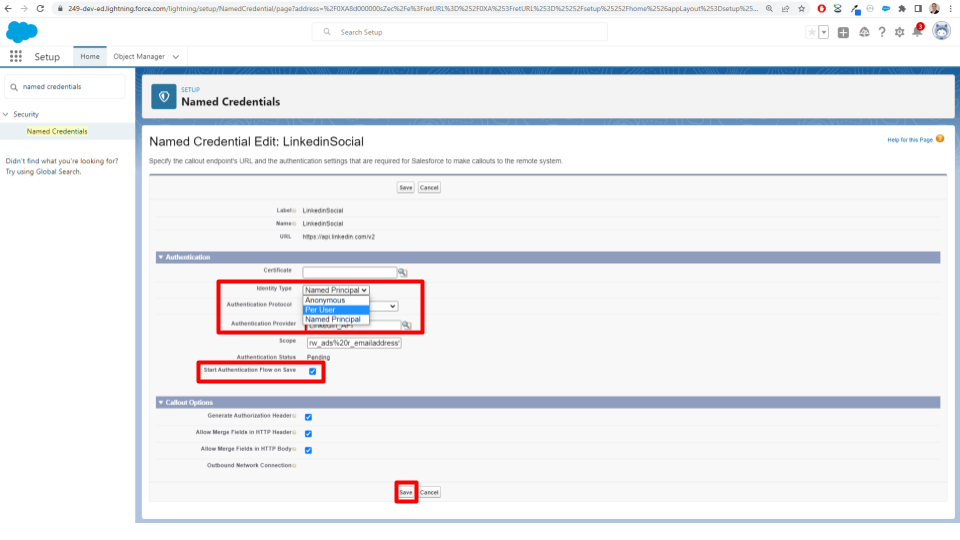
Task: Click the Quick Find box with named credentials
Action: [x=65, y=87]
